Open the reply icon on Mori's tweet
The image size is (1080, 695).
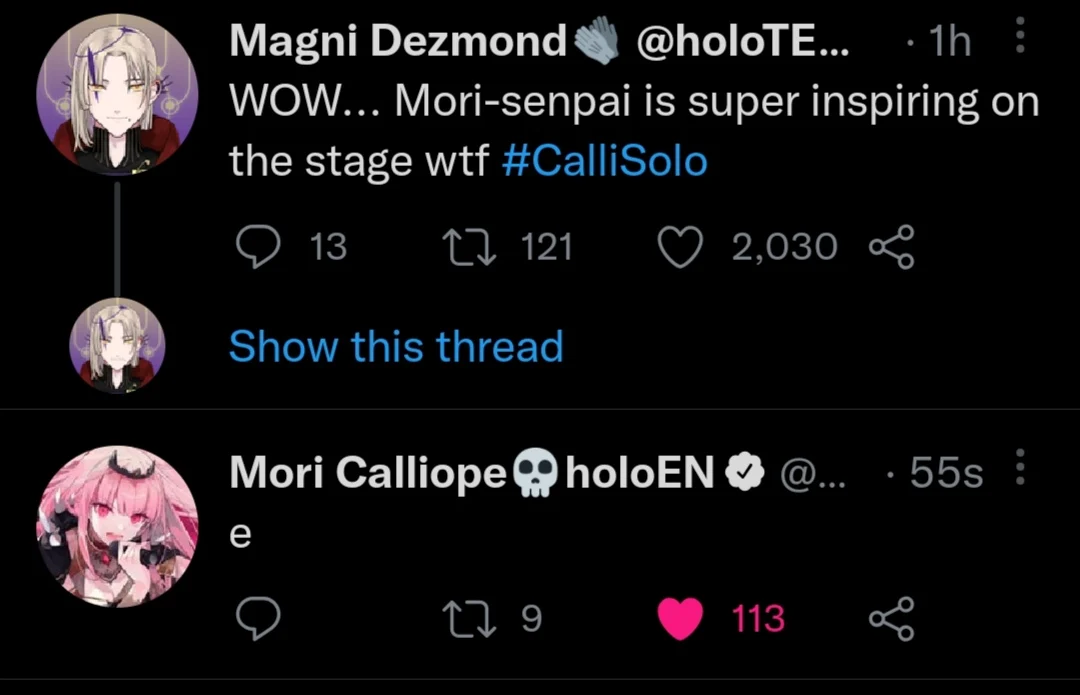point(260,617)
